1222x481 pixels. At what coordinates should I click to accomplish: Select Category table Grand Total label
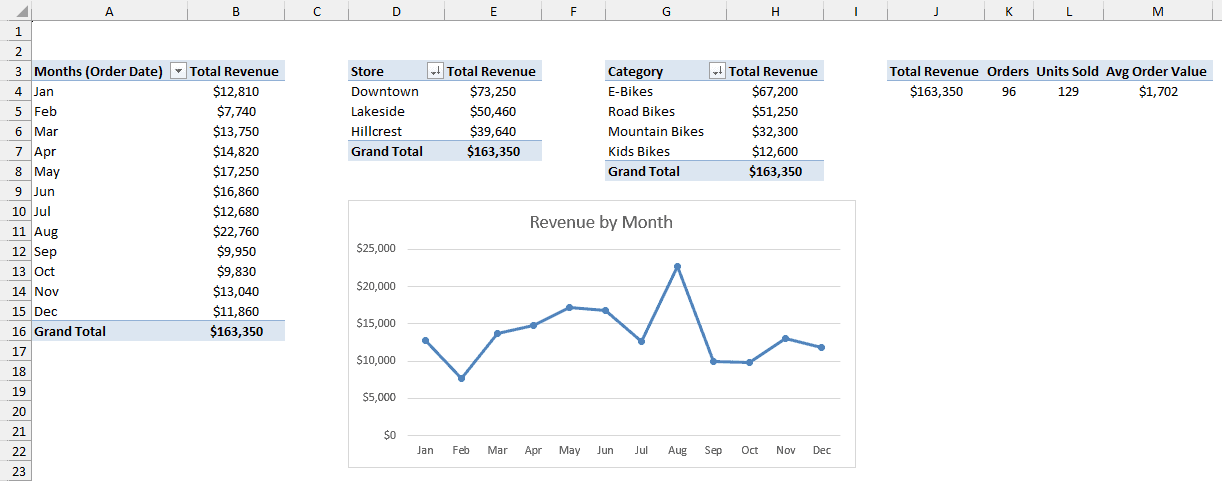coord(666,171)
